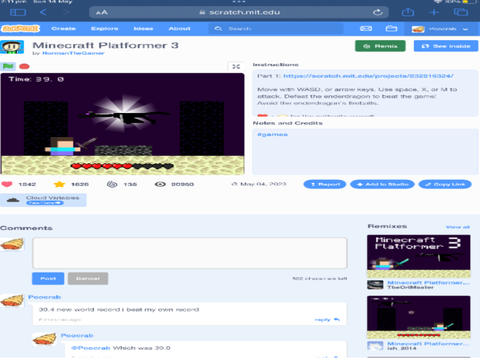480x360 pixels.
Task: Click the See inside button
Action: pos(446,46)
